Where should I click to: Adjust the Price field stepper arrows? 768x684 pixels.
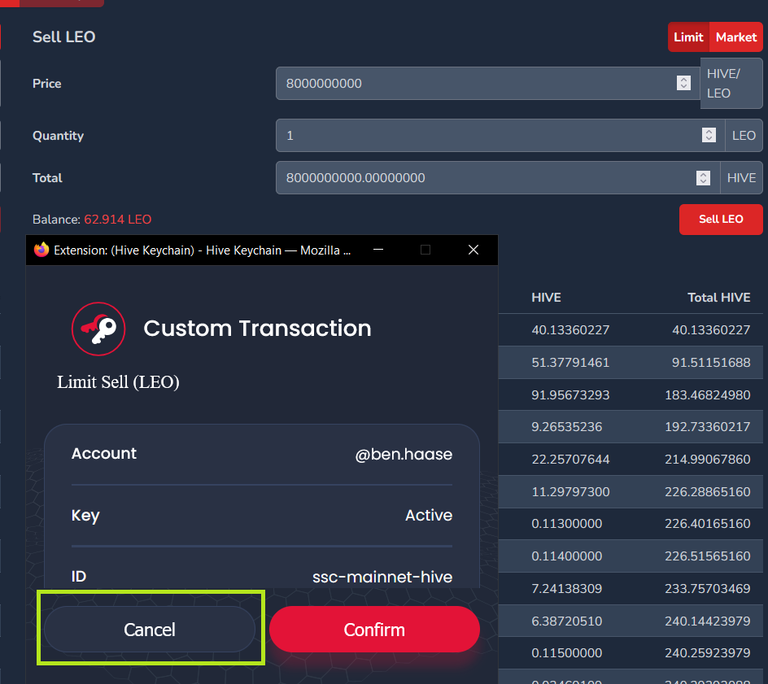[684, 83]
